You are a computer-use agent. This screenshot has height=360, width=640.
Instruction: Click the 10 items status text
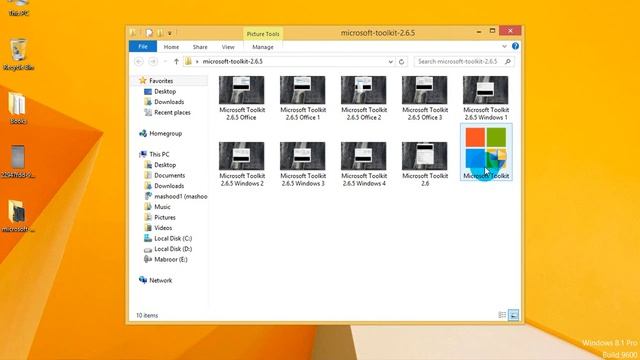pos(147,316)
